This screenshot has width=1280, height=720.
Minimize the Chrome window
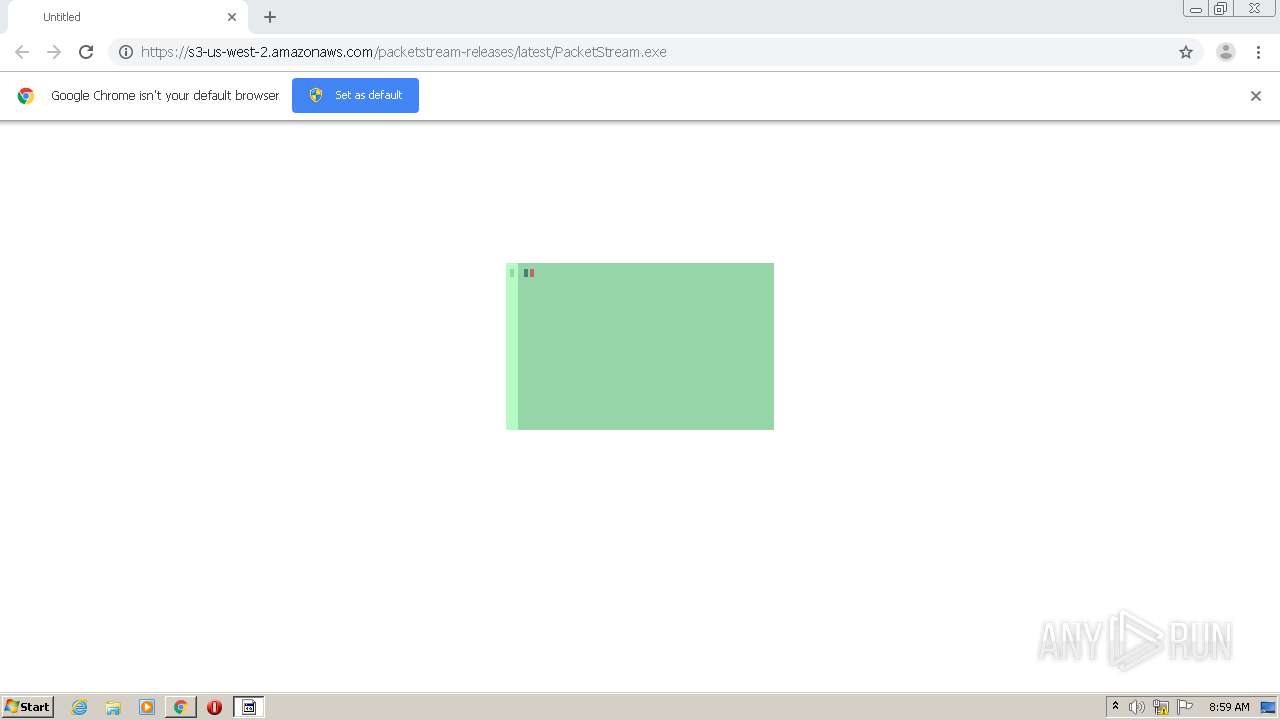(1196, 9)
